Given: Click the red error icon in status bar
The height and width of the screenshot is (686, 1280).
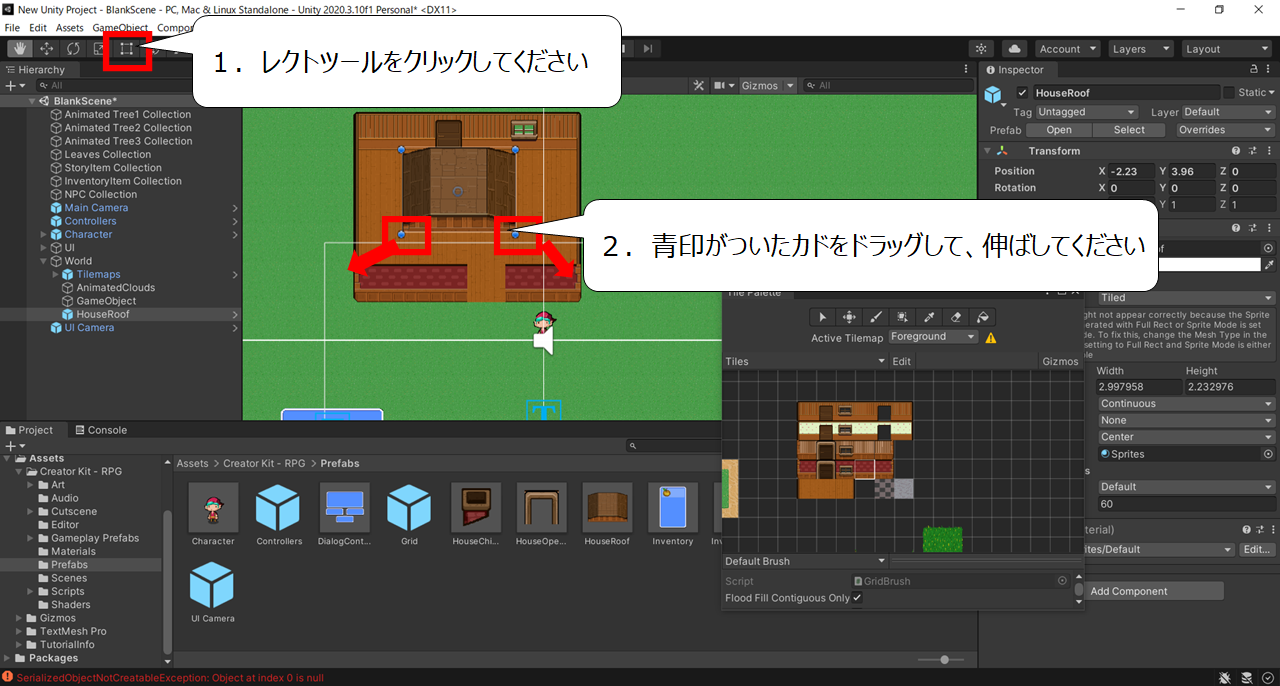Looking at the screenshot, I should (8, 677).
